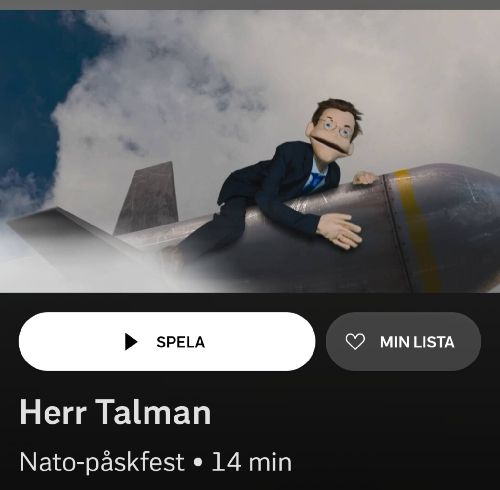Favorite Herr Talman with the heart
The image size is (500, 490).
(355, 342)
